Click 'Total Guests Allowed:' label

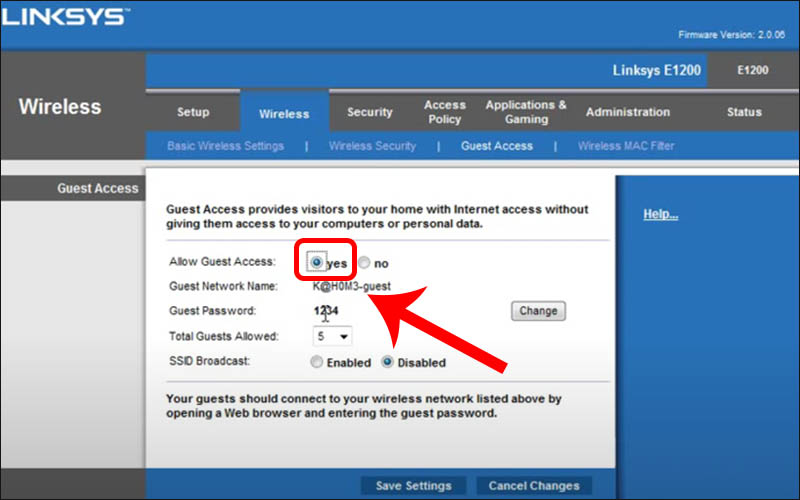223,336
